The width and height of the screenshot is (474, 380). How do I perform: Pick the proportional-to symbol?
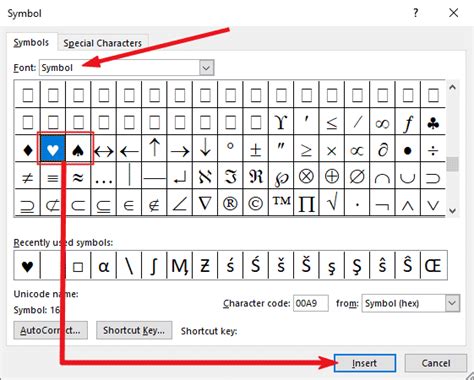(357, 150)
